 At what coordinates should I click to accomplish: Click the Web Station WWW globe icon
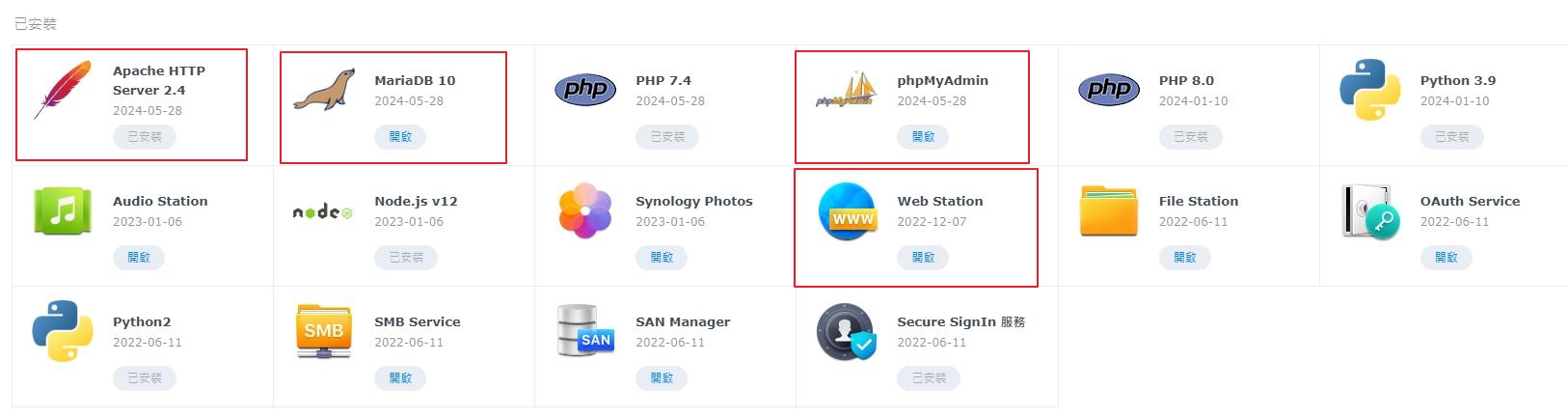point(848,210)
